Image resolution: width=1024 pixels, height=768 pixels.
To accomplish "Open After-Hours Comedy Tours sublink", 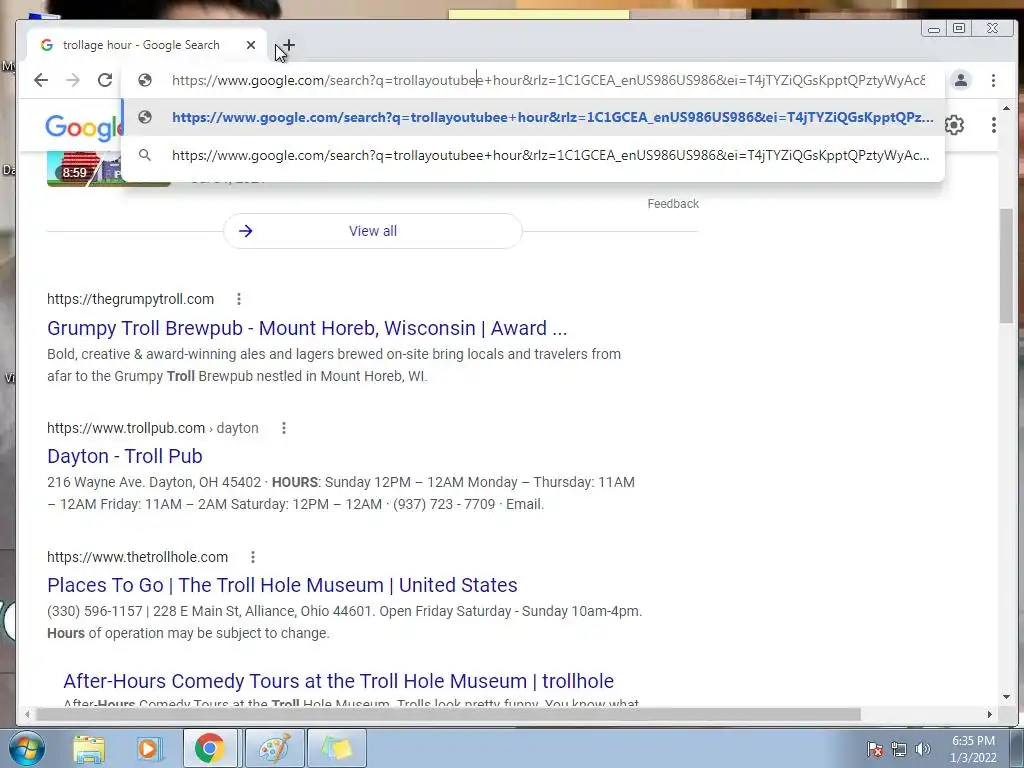I will tap(338, 681).
